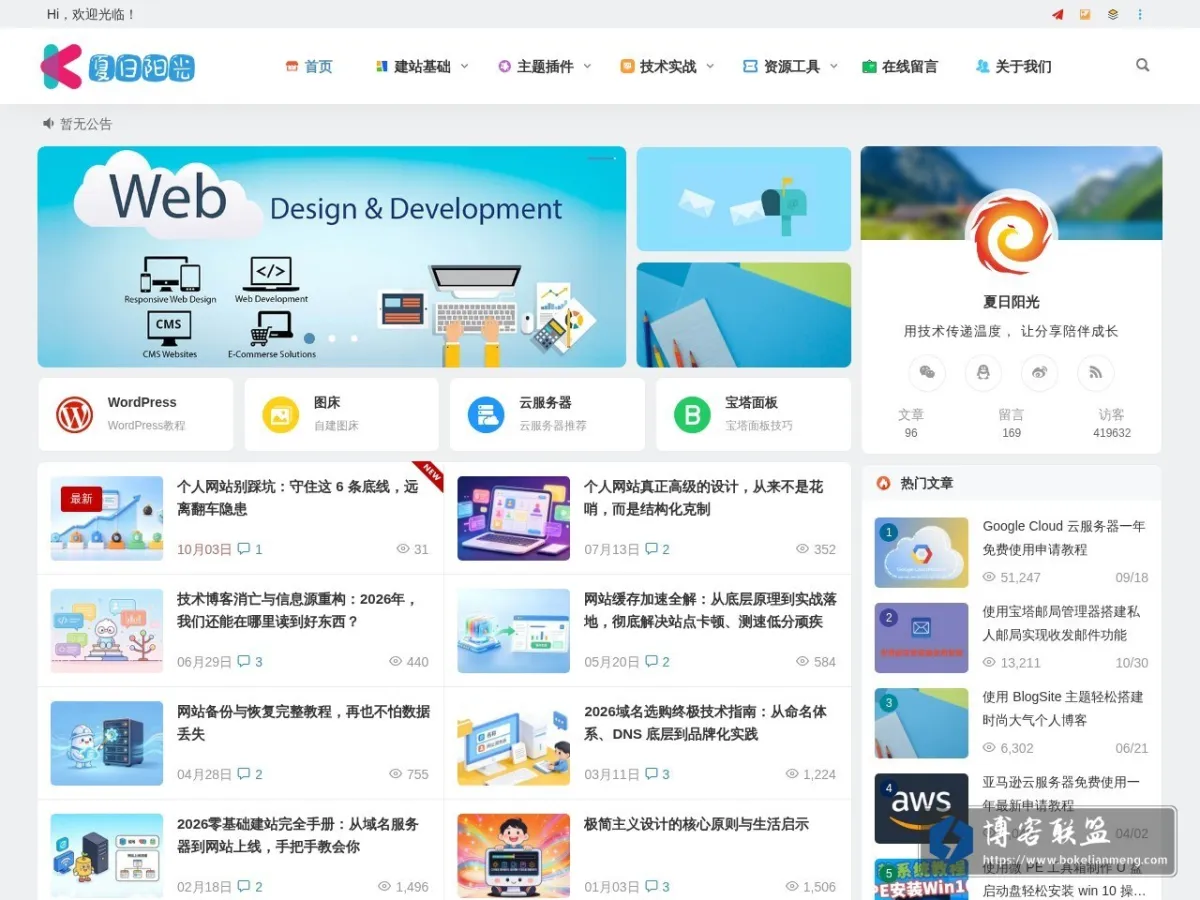Open article 网站缓存加速全解
Screen dimensions: 1200x900
[710, 610]
